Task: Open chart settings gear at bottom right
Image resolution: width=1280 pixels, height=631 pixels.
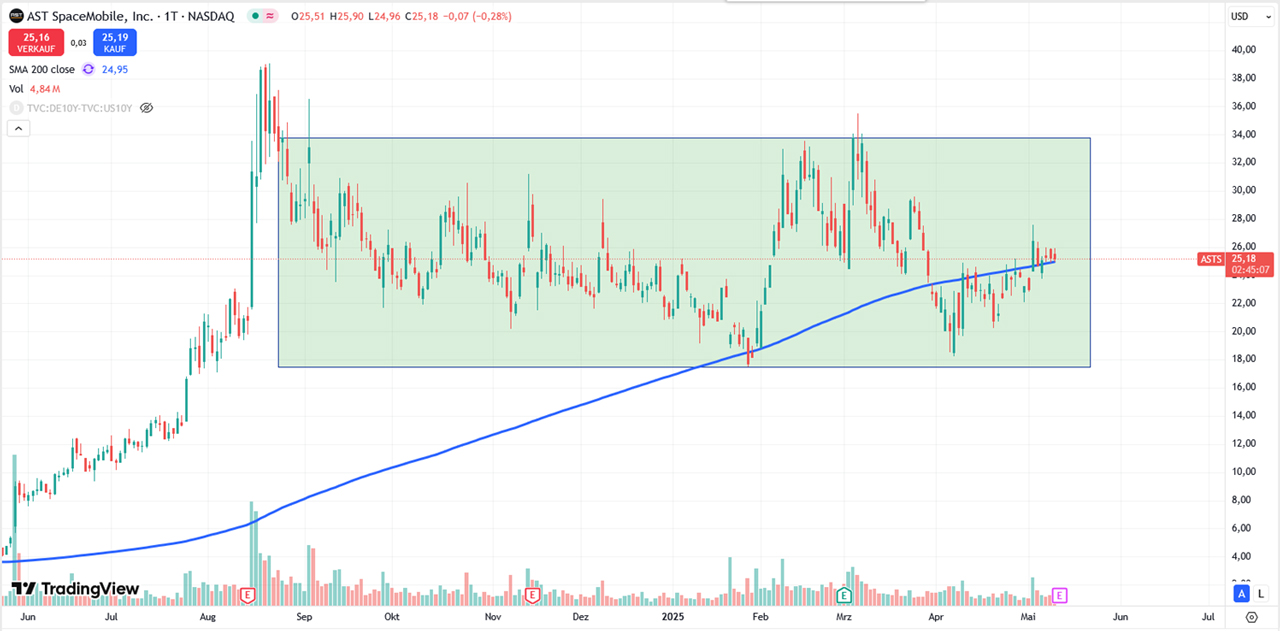Action: [x=1251, y=618]
